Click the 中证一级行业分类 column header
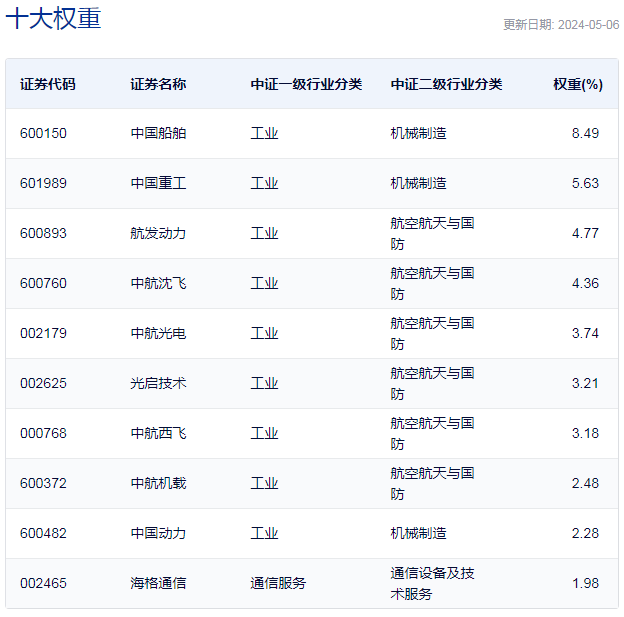 pyautogui.click(x=306, y=84)
